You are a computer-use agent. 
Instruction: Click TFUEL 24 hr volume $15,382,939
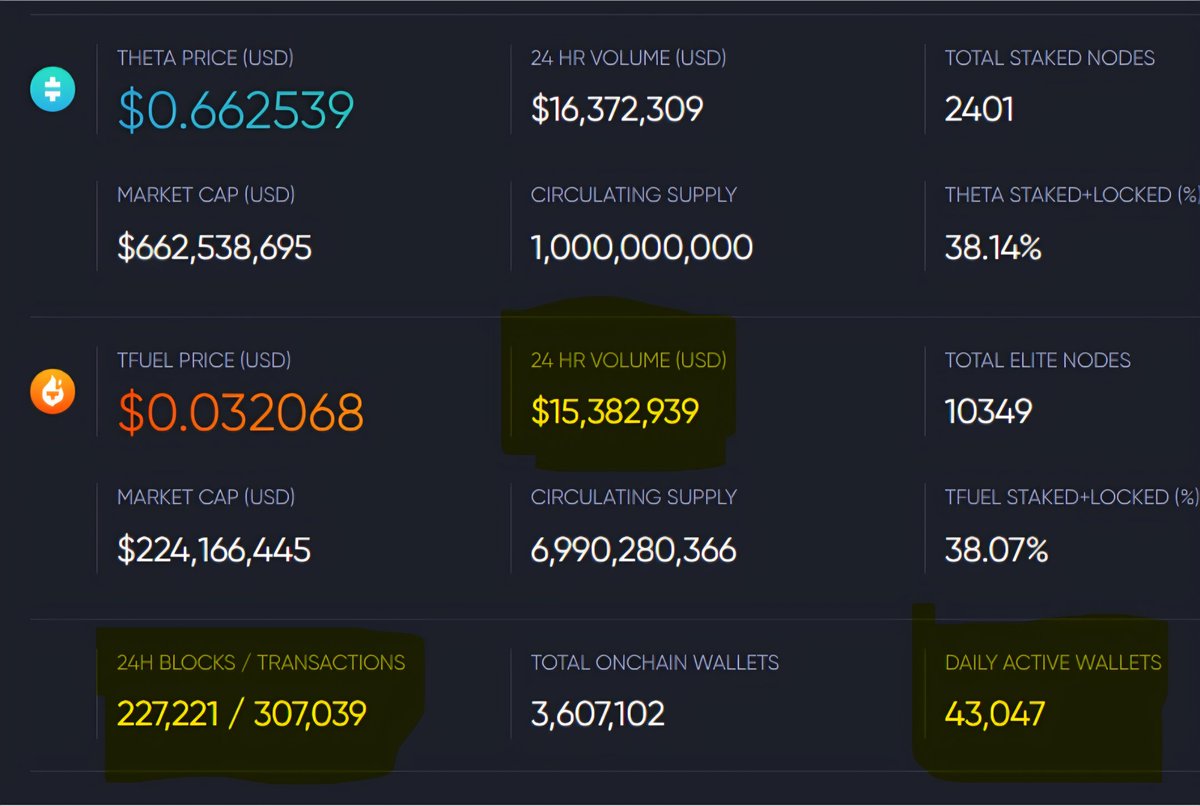point(615,411)
